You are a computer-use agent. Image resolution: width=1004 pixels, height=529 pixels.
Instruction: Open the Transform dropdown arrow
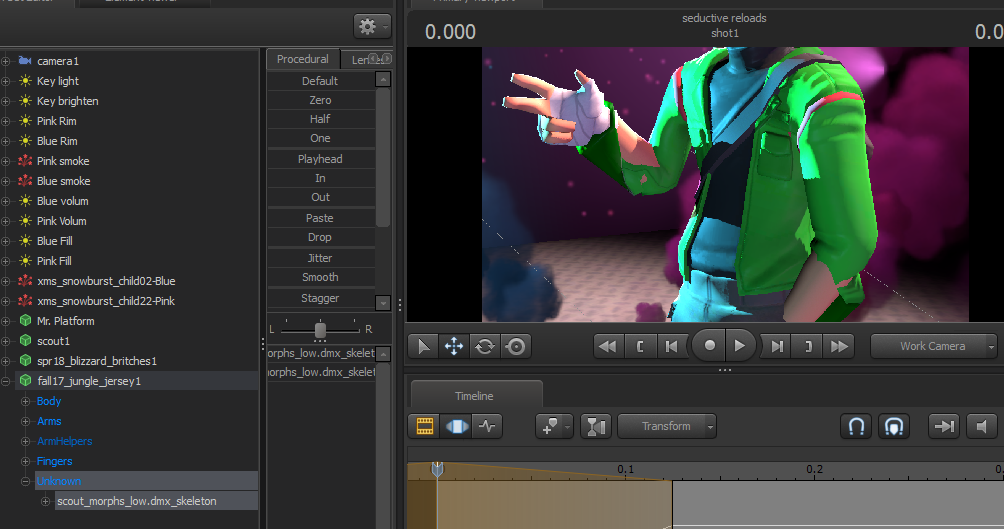[710, 427]
